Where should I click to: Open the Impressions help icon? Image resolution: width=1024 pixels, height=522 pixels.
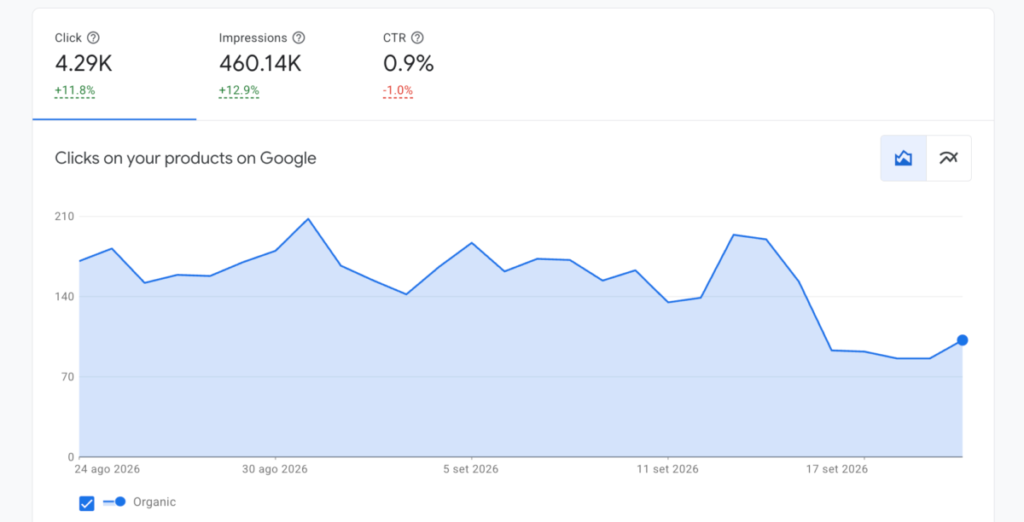pyautogui.click(x=298, y=38)
